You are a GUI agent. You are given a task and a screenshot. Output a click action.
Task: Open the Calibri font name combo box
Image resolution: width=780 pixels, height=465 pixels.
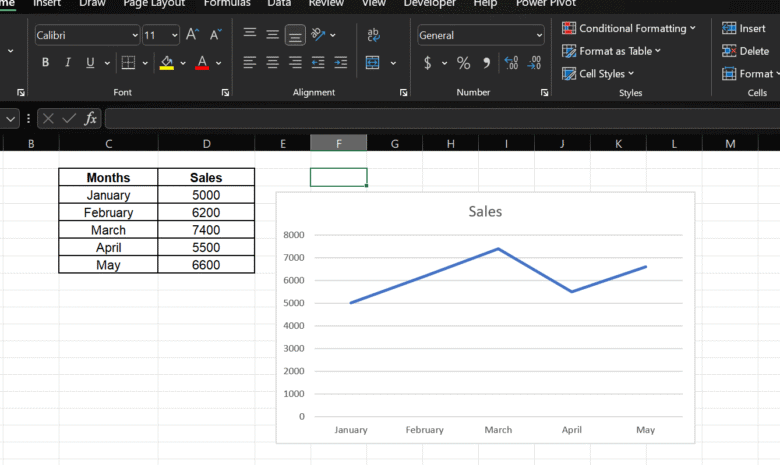[x=87, y=35]
